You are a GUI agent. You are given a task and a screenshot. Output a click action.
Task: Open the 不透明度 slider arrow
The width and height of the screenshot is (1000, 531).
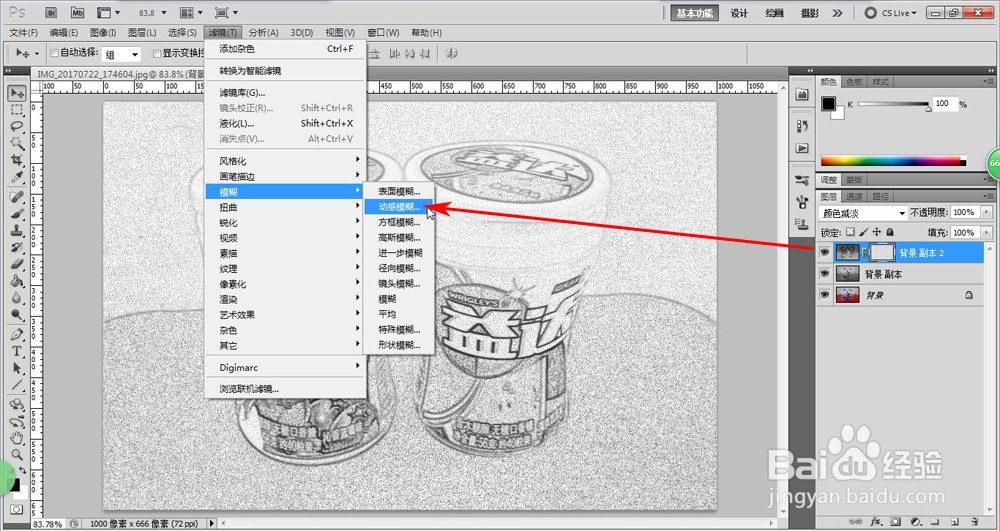coord(987,212)
